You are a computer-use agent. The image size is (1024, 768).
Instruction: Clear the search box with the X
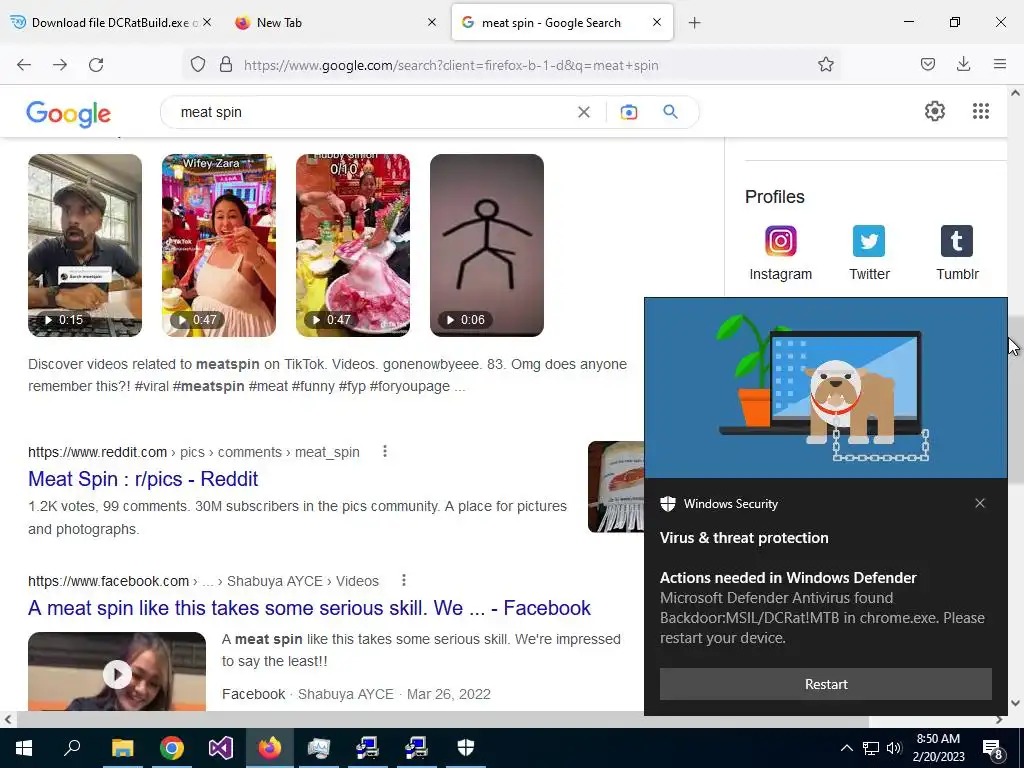pyautogui.click(x=584, y=112)
